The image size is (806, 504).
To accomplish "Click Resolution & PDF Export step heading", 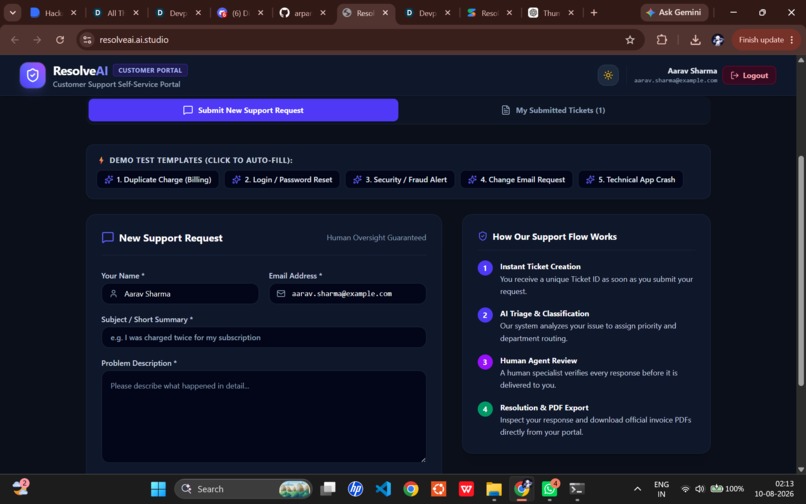I will 544,408.
